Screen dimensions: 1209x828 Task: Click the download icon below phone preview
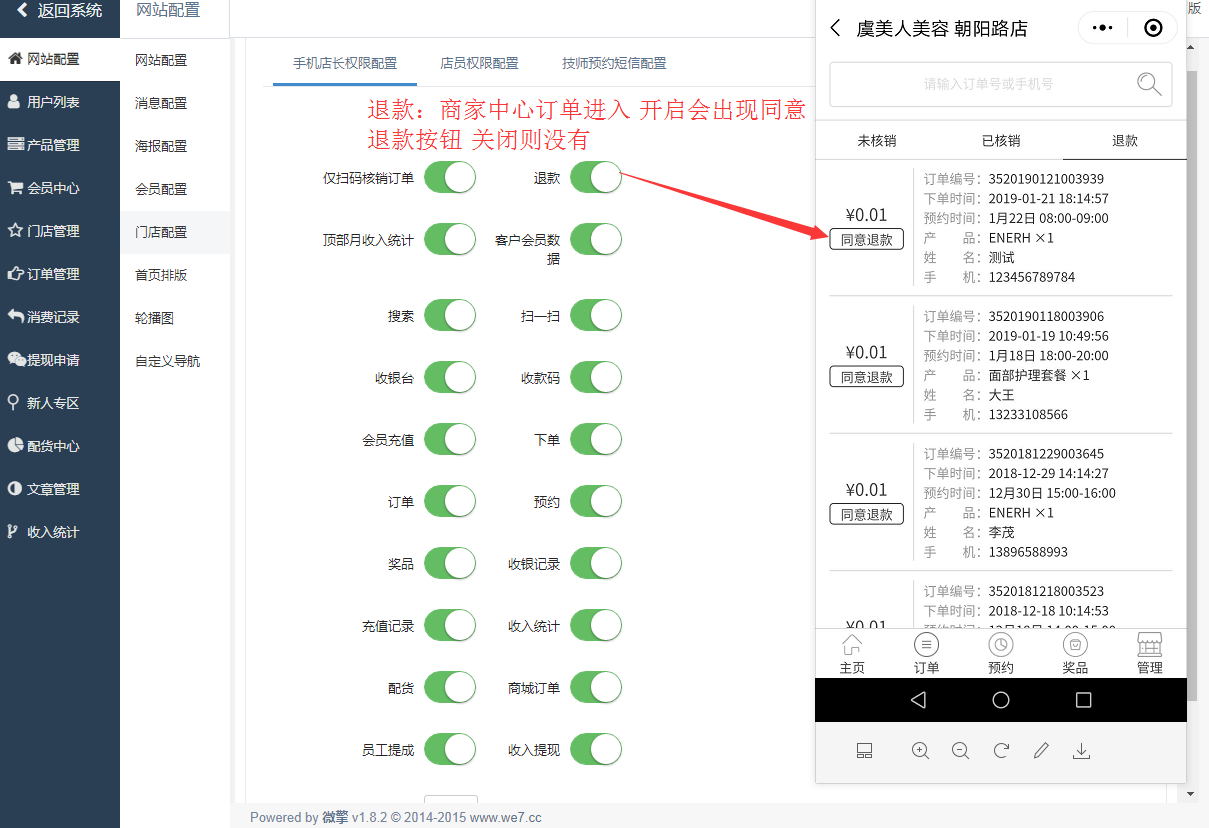[1081, 751]
